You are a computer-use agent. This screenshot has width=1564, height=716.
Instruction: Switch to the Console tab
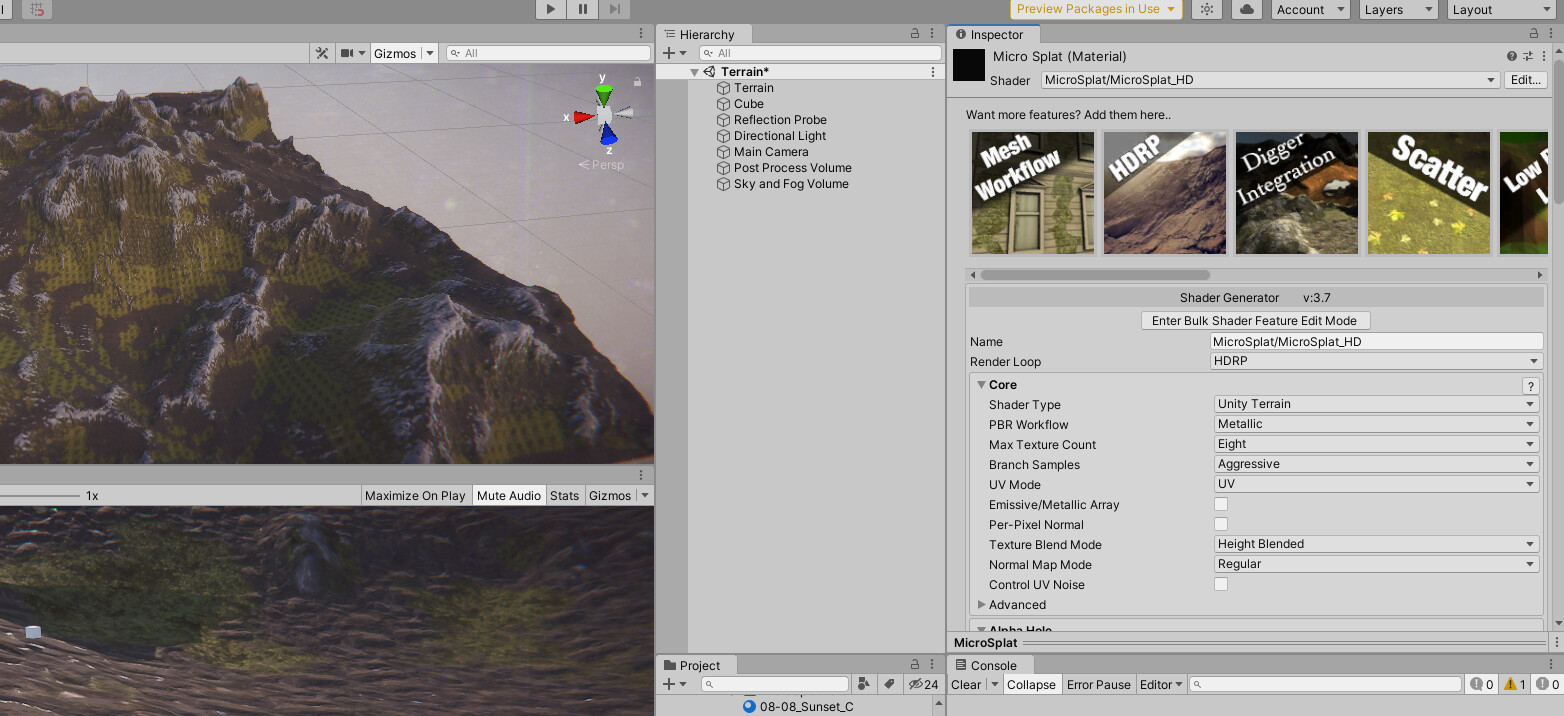coord(989,664)
